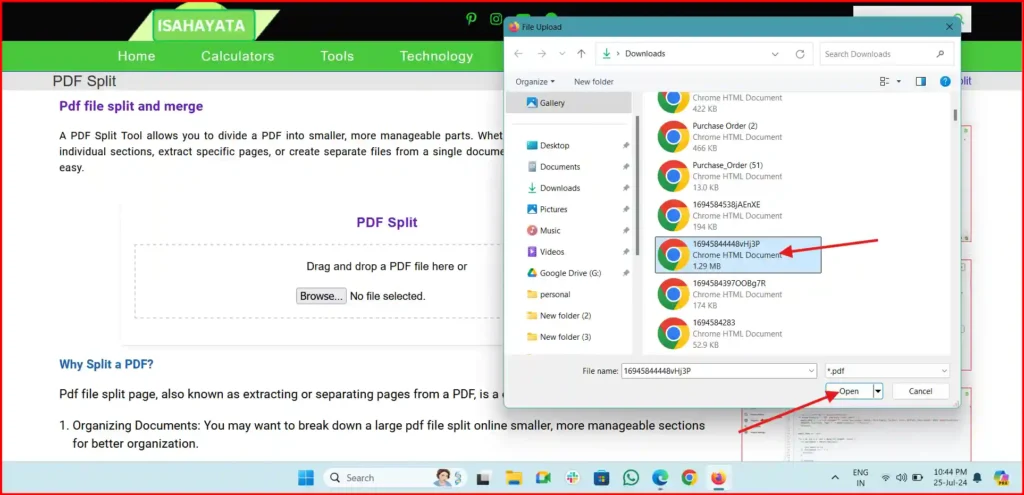Select file 16945844448vHj3P
The image size is (1024, 495).
(x=738, y=255)
